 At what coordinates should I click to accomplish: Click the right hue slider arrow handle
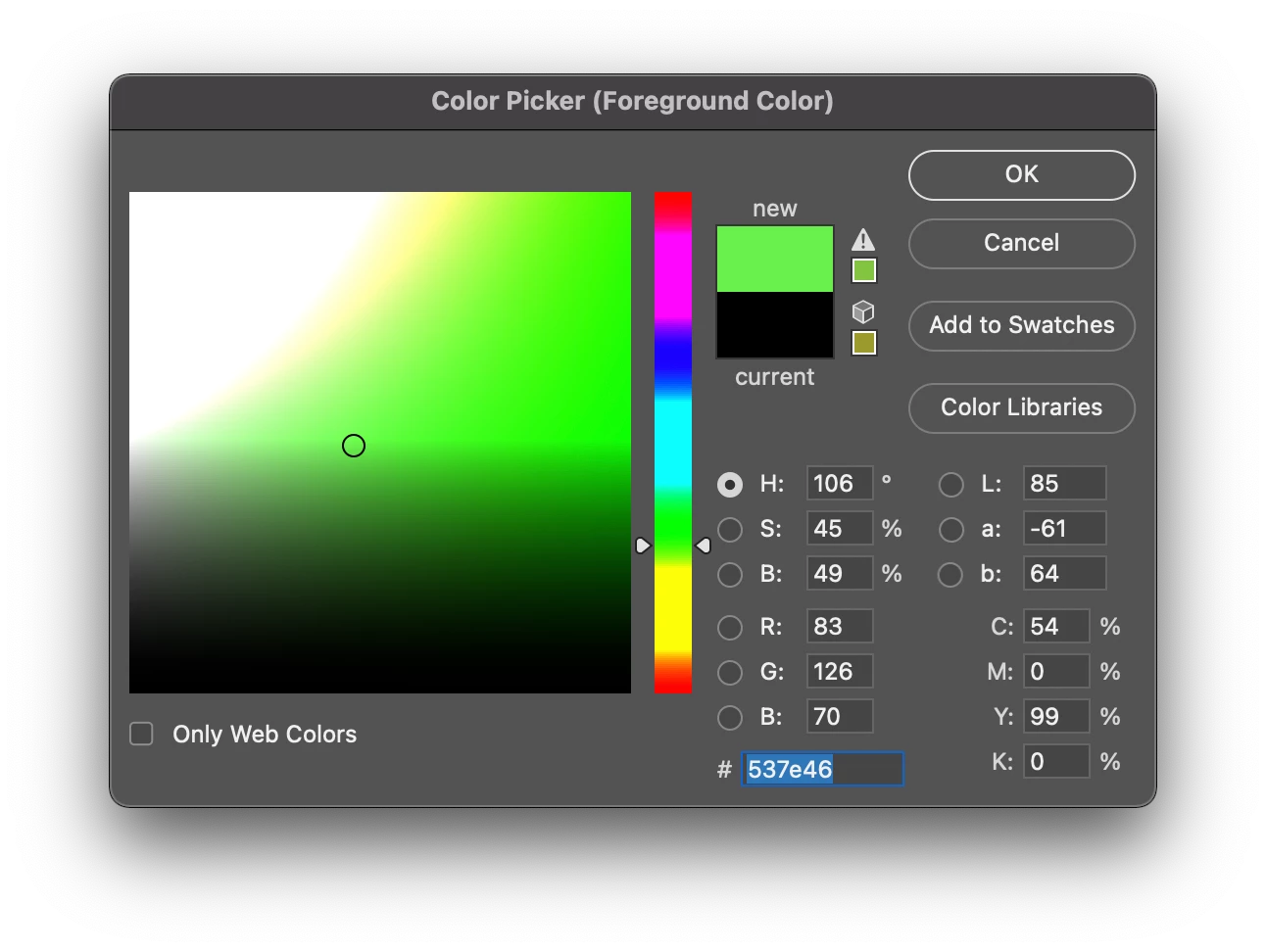click(704, 545)
